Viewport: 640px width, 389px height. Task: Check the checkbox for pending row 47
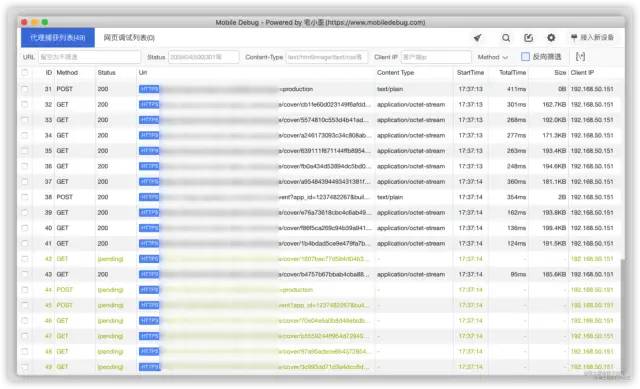25,336
